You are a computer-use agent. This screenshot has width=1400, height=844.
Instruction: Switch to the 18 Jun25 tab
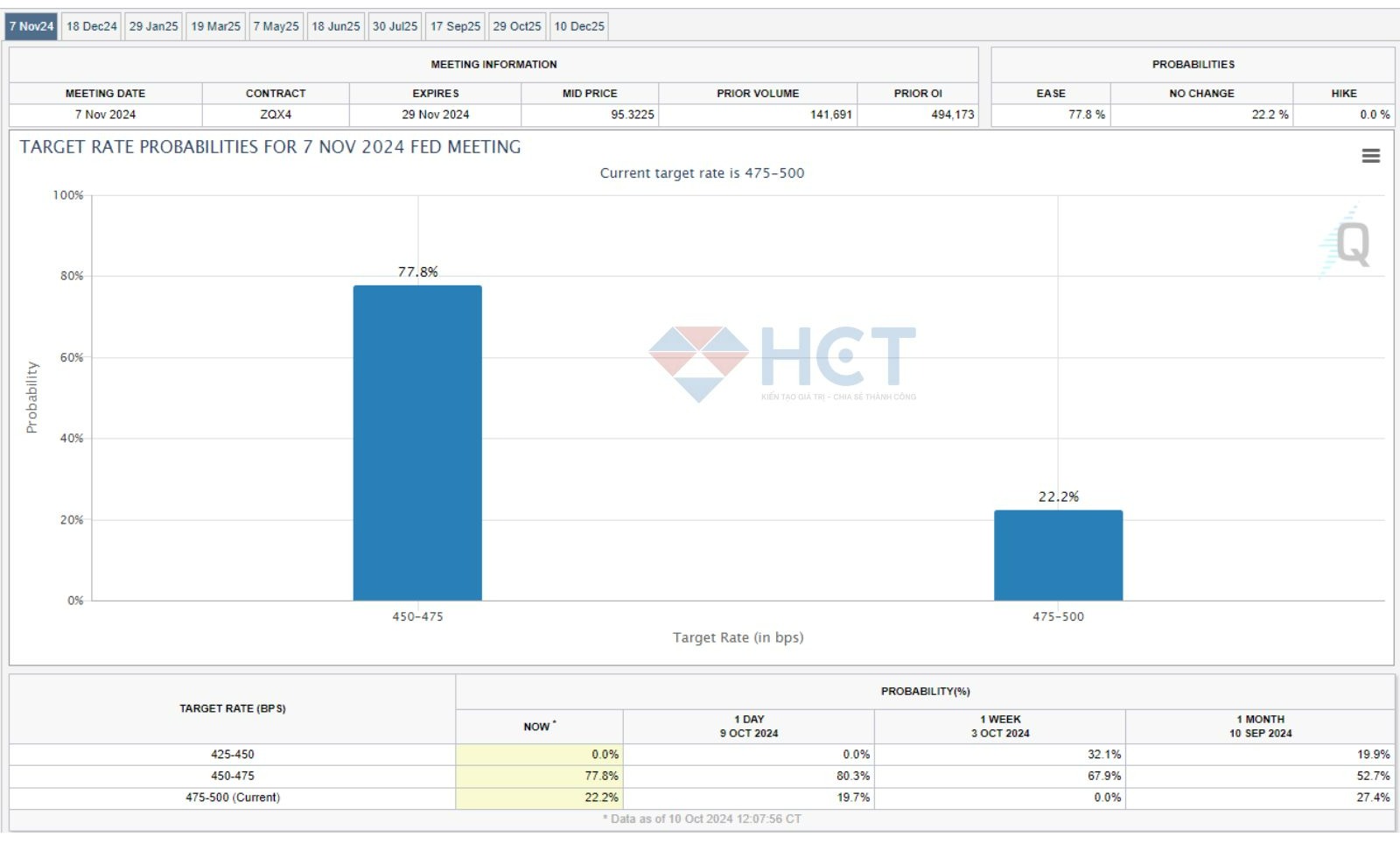(335, 26)
